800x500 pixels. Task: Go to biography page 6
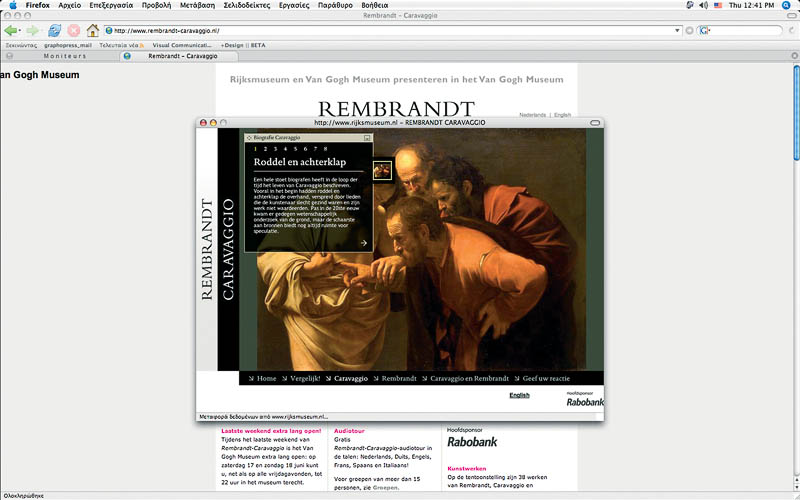(305, 149)
